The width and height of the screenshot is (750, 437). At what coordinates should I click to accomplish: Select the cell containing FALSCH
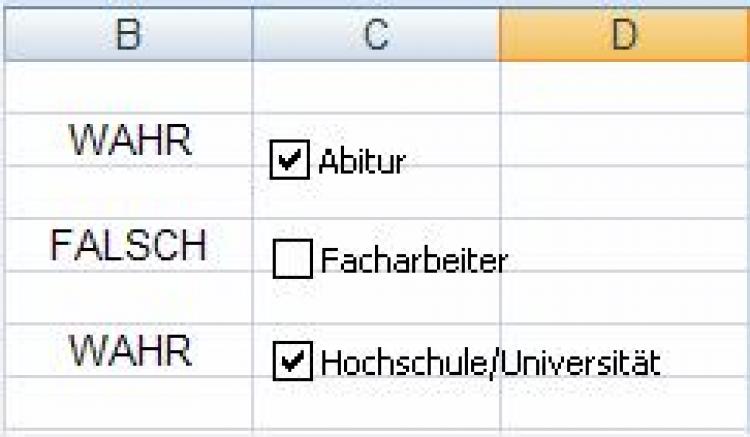point(127,245)
